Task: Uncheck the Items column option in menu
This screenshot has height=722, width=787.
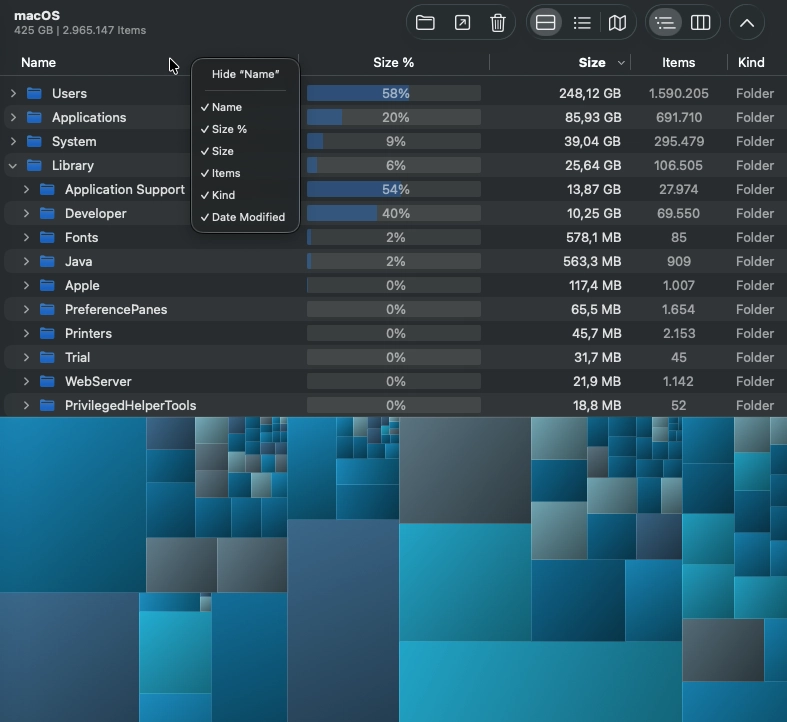Action: click(x=245, y=173)
